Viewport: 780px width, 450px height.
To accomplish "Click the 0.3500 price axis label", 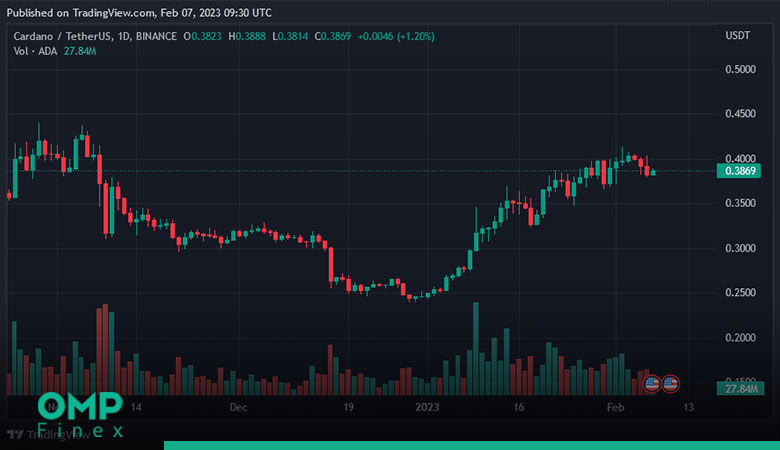I will click(740, 203).
